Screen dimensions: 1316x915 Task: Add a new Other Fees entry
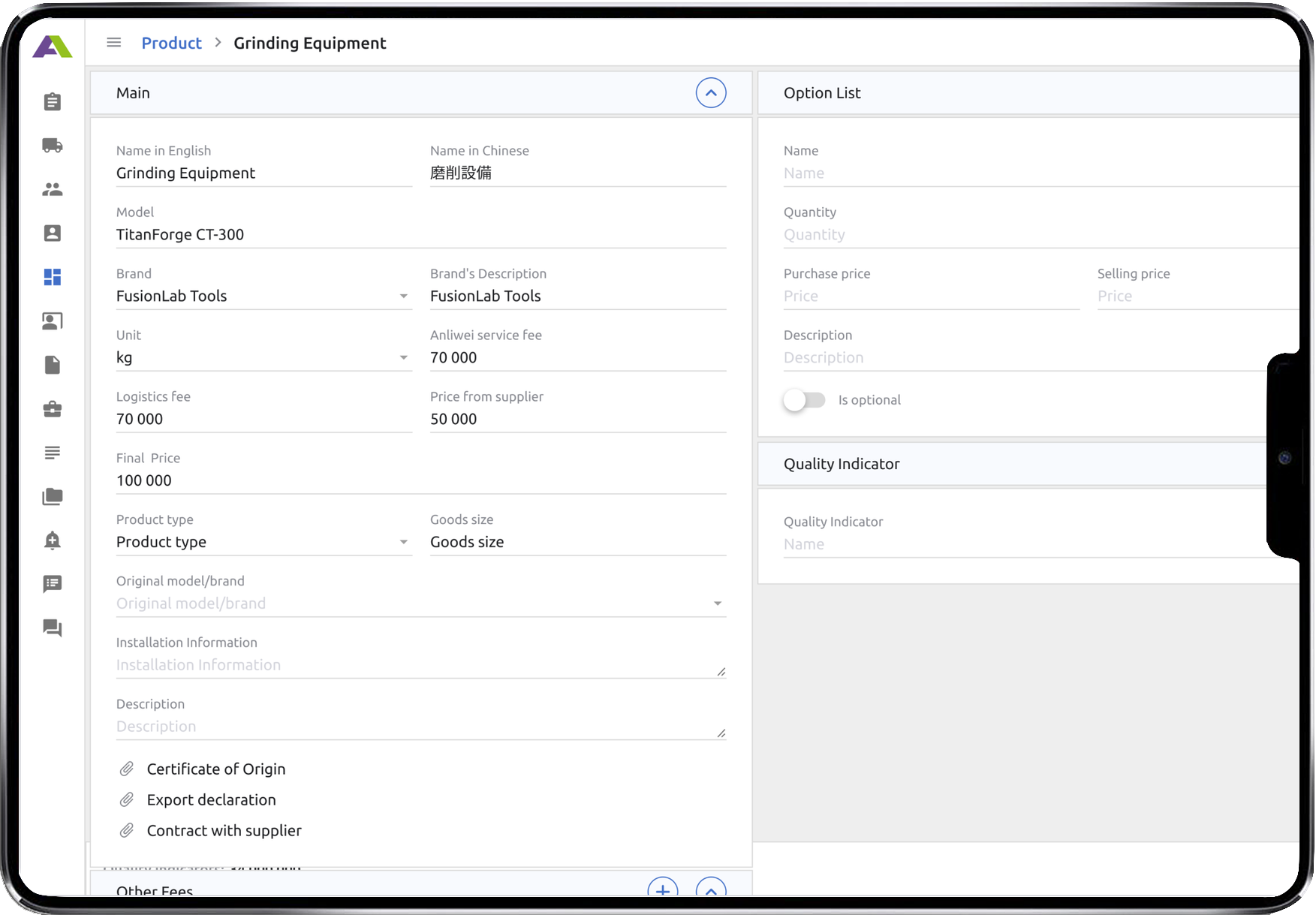(x=662, y=889)
